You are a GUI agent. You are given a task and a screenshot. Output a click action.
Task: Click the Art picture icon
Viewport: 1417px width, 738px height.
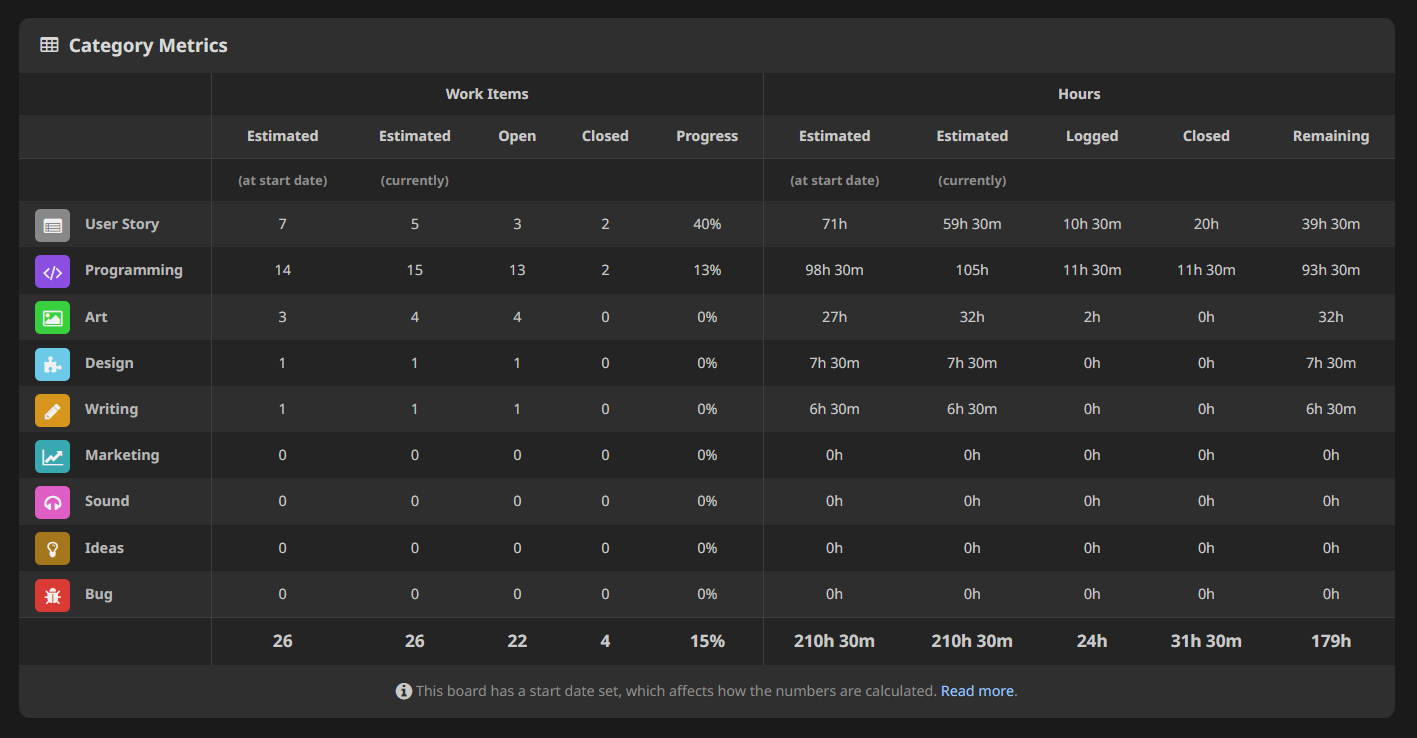(52, 317)
